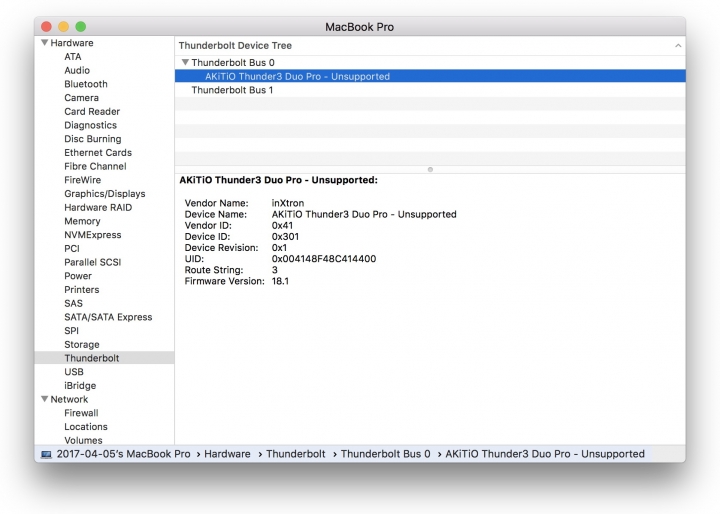Click the bold device details heading
720x514 pixels.
coord(278,180)
